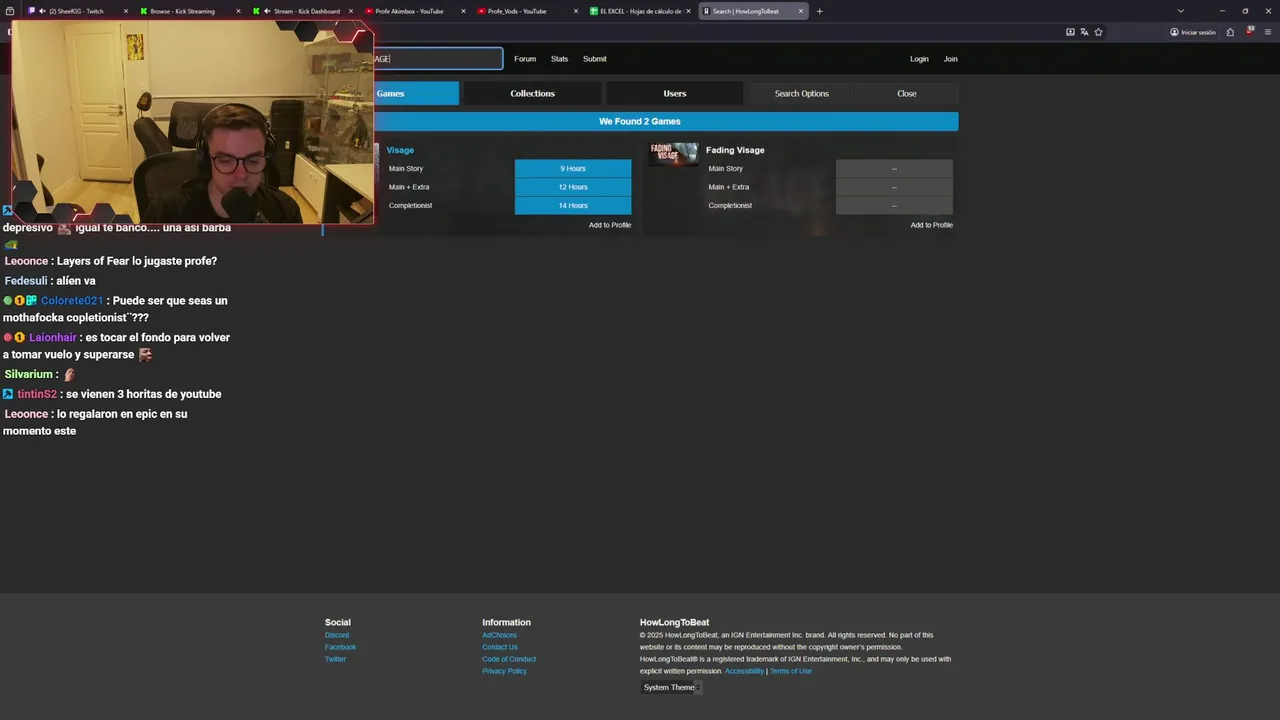Open a new browser tab

coord(820,11)
